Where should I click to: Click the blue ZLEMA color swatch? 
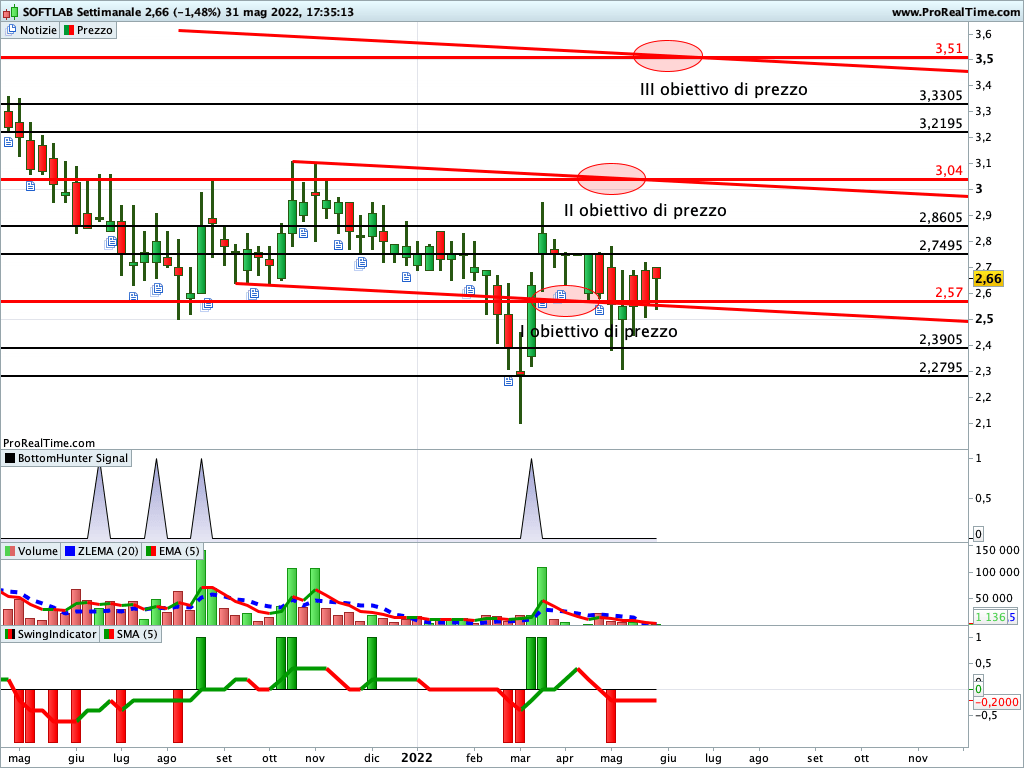(x=71, y=551)
